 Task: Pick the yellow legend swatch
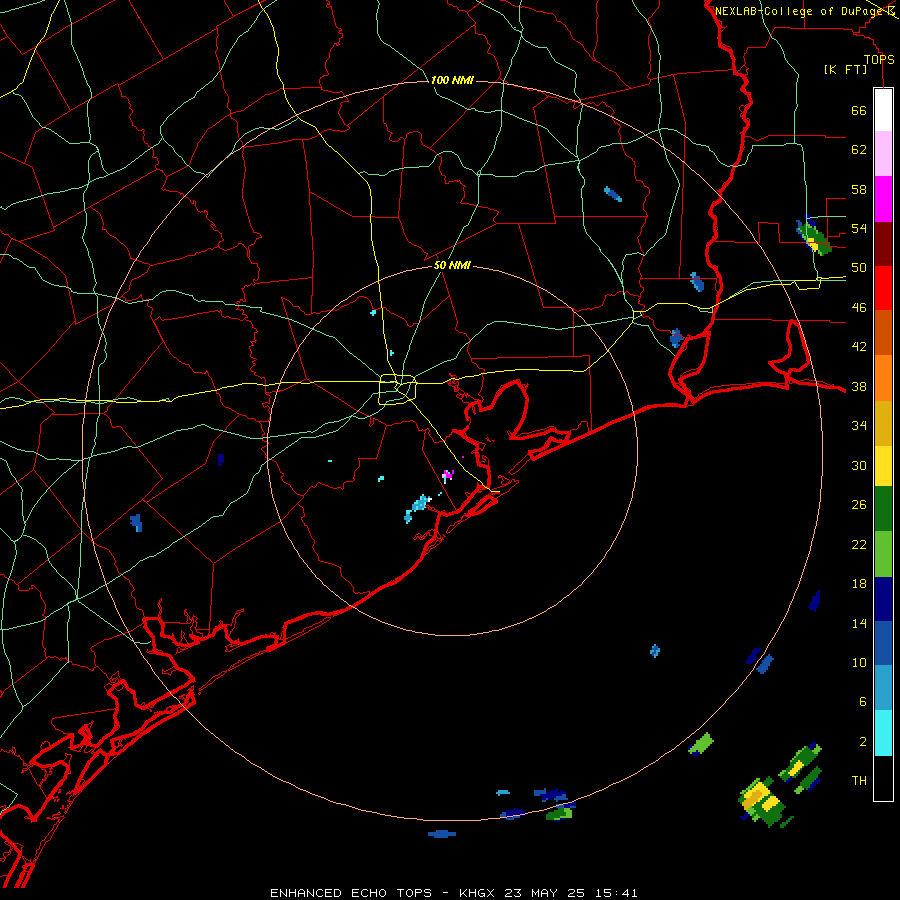point(883,466)
